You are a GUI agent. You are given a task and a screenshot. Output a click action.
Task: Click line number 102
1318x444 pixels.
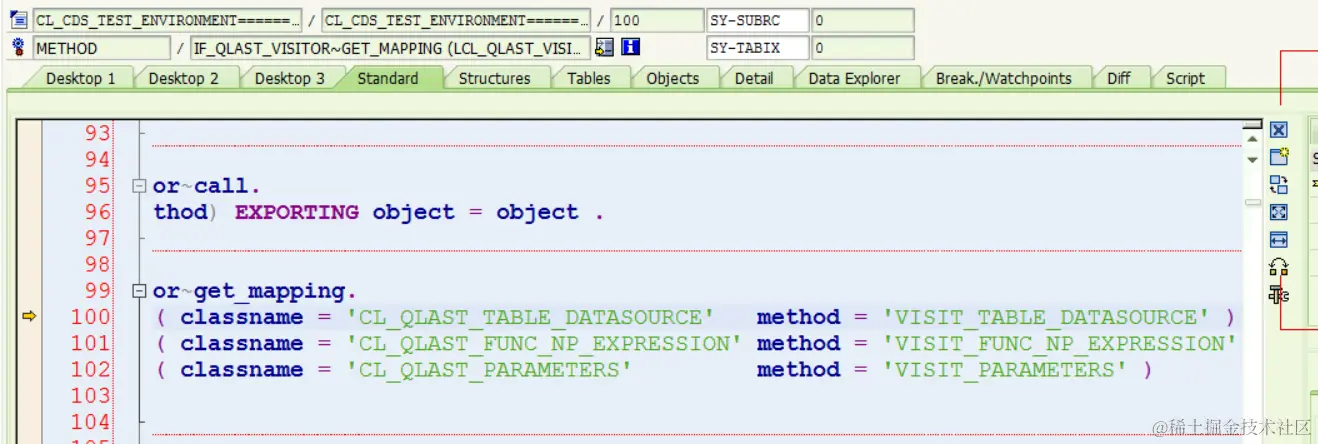click(x=91, y=370)
